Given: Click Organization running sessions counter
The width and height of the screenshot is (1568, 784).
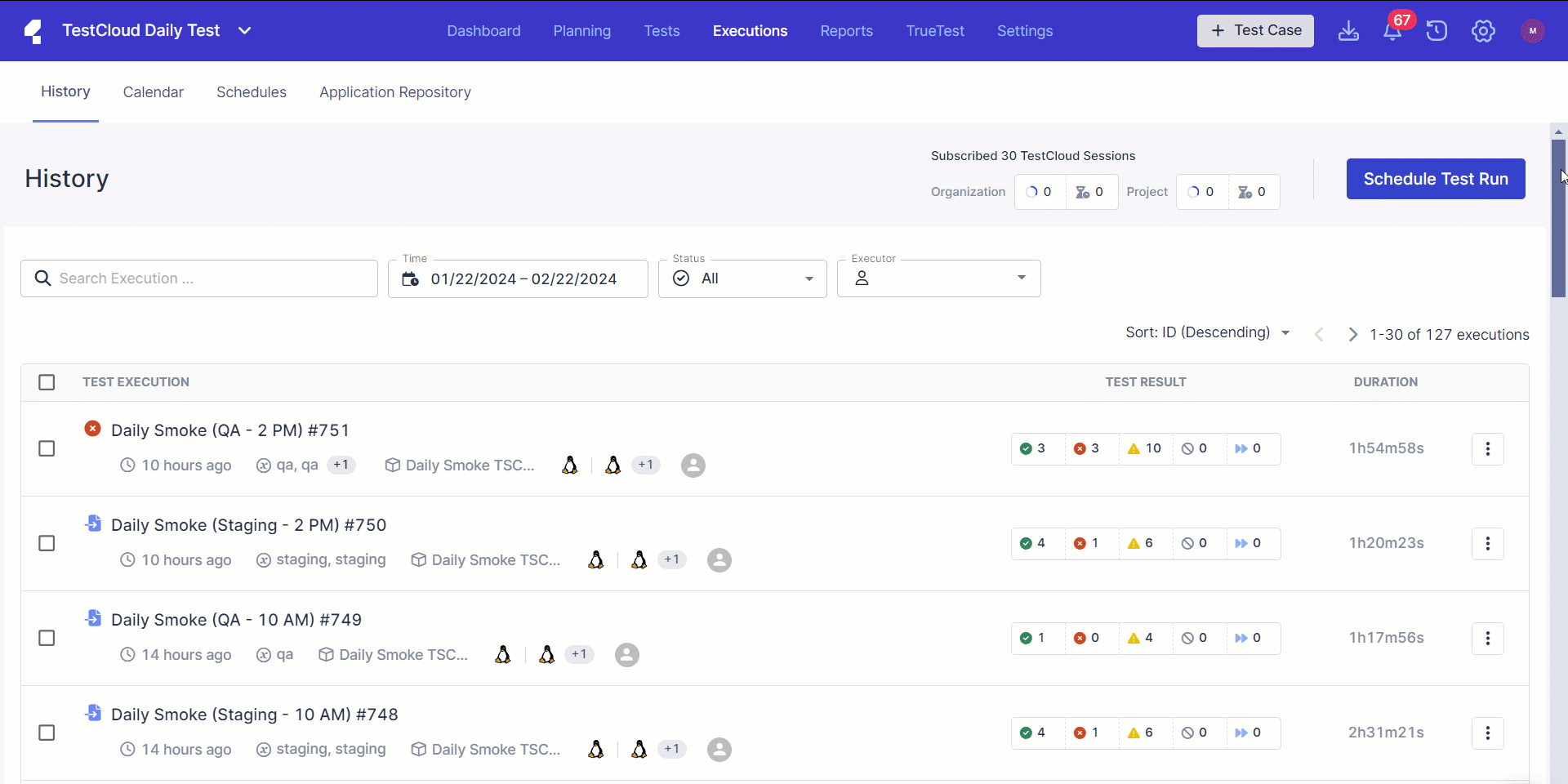Looking at the screenshot, I should (1040, 192).
